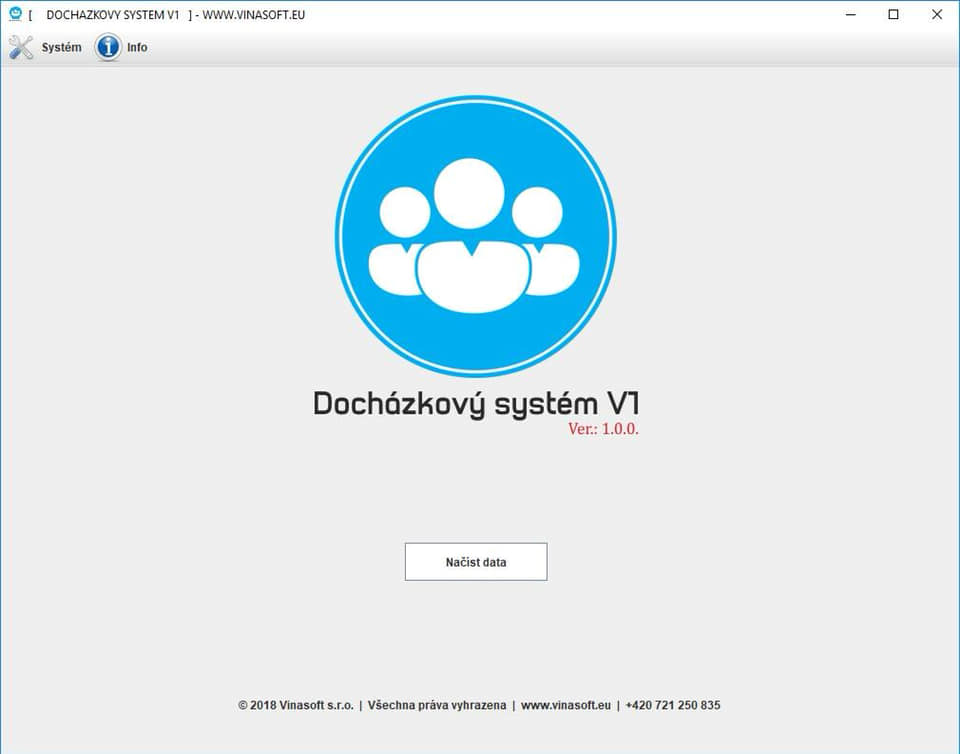Viewport: 960px width, 754px height.
Task: Open the Systém menu label
Action: (61, 47)
